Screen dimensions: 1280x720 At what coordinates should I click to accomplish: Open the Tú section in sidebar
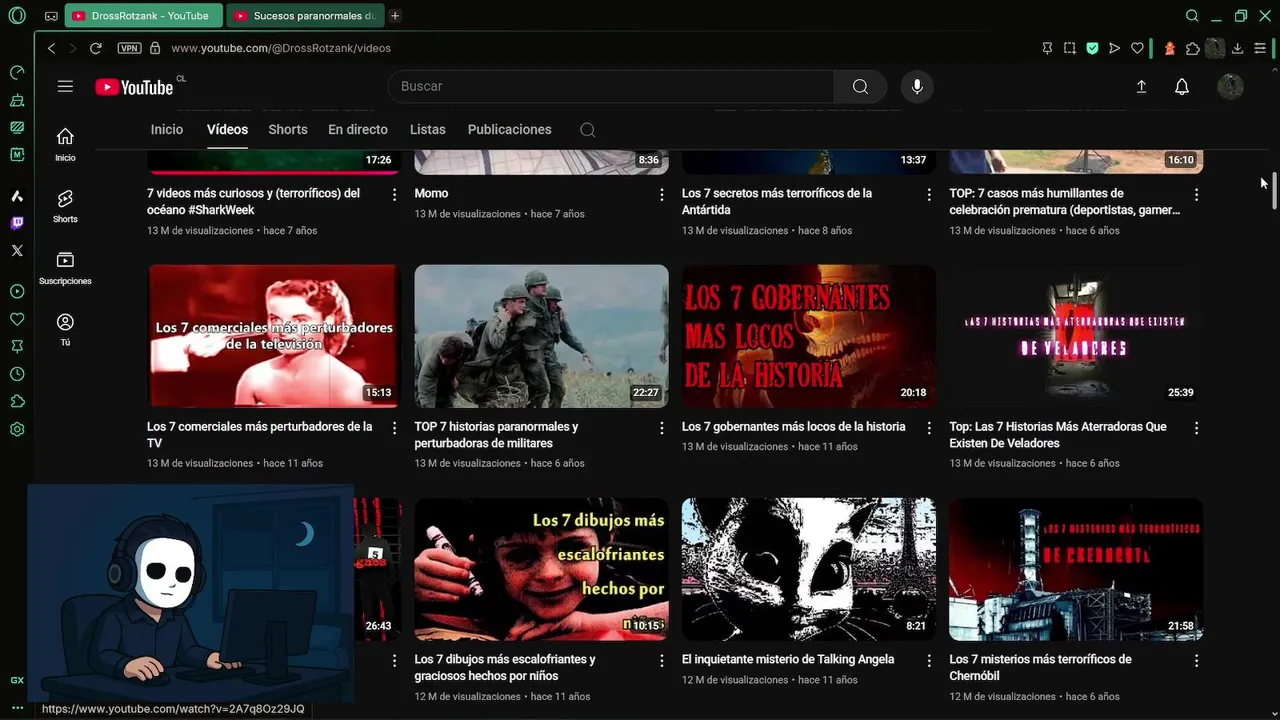[65, 329]
